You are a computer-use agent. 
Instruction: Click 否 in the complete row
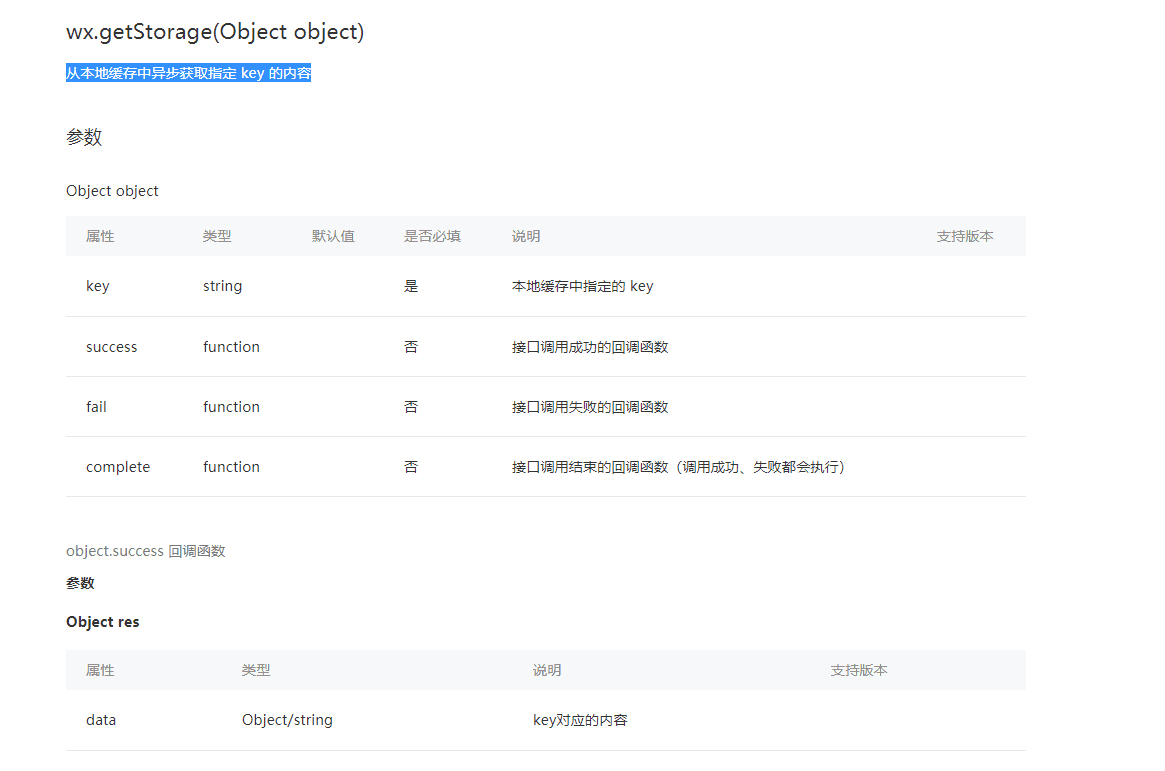(x=411, y=467)
